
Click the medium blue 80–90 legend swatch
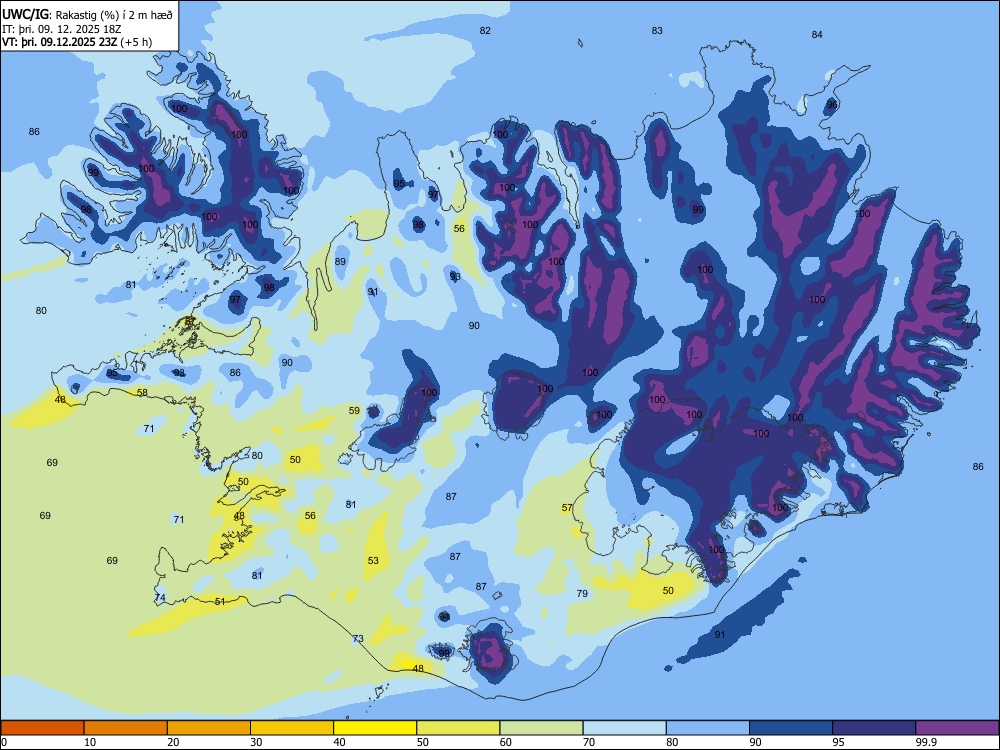click(708, 728)
